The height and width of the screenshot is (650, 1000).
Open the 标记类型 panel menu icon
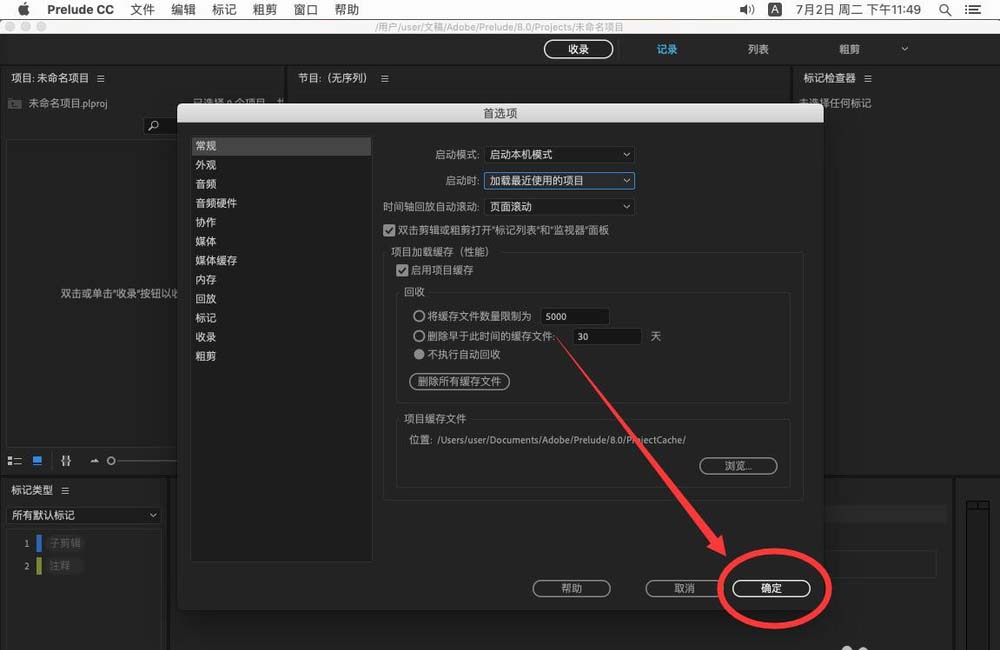coord(64,490)
